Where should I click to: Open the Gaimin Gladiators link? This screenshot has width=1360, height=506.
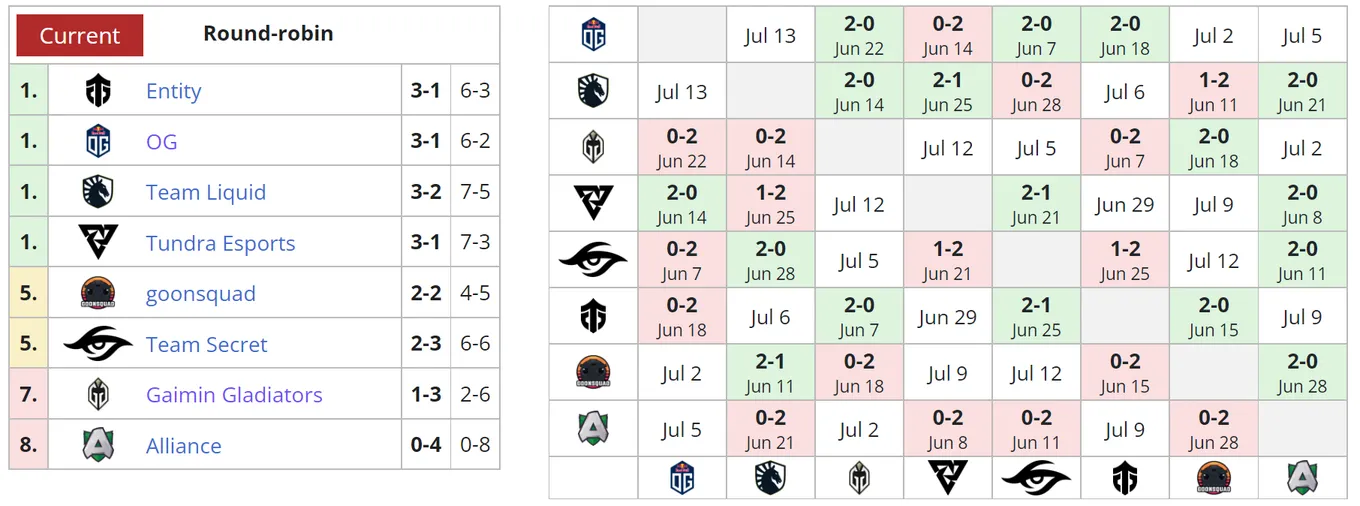click(234, 395)
